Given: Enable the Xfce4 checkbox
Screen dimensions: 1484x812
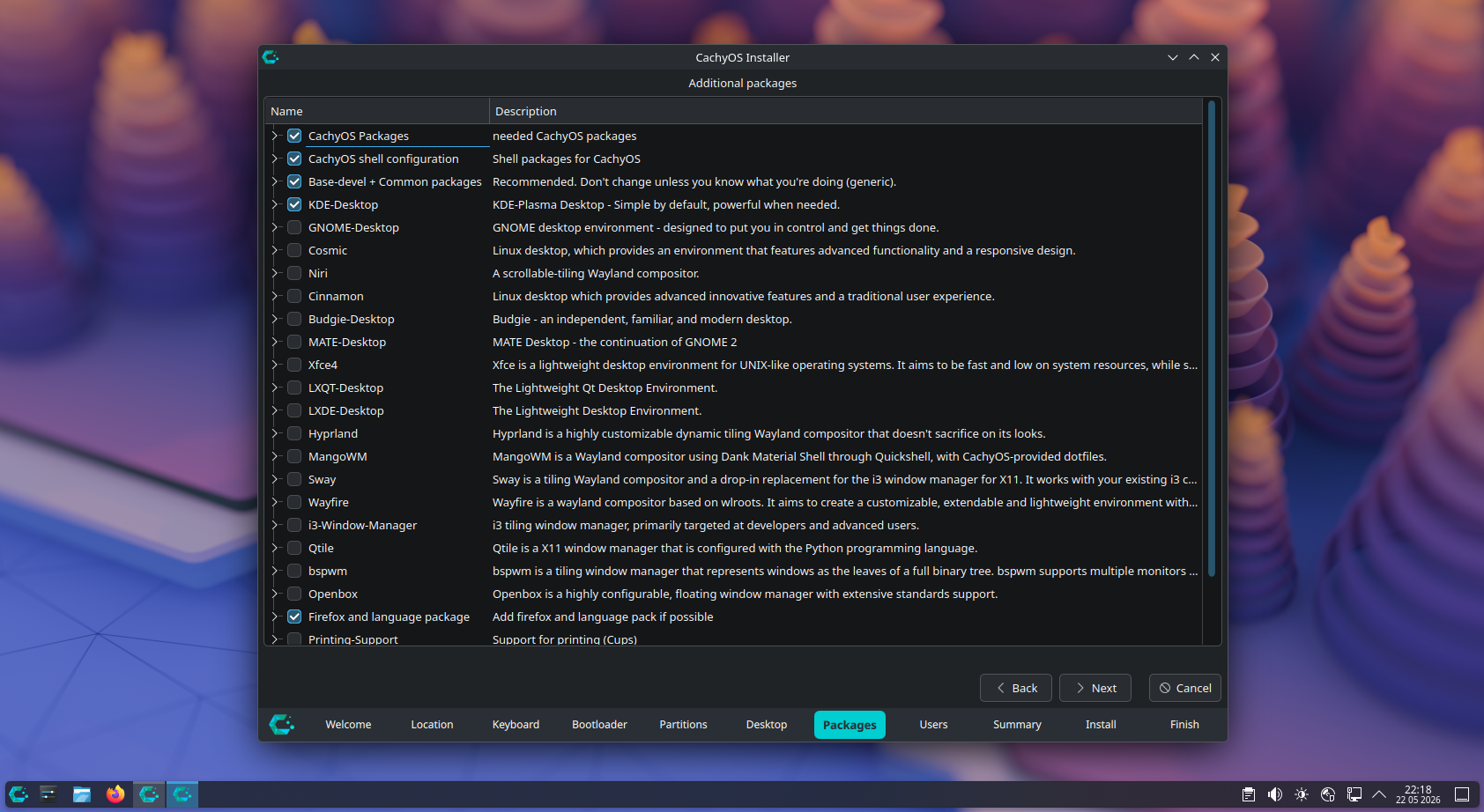Looking at the screenshot, I should click(294, 365).
